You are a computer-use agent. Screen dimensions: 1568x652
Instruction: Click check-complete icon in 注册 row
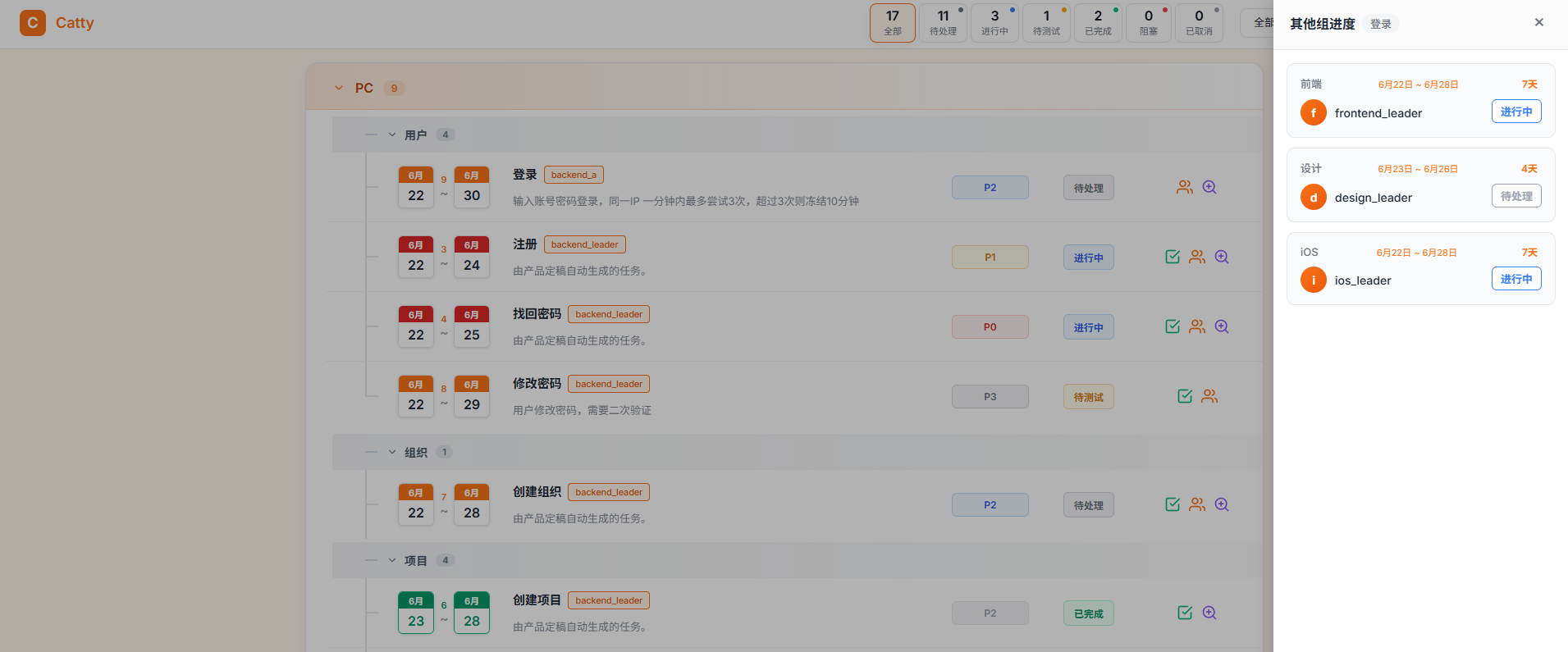(1173, 257)
